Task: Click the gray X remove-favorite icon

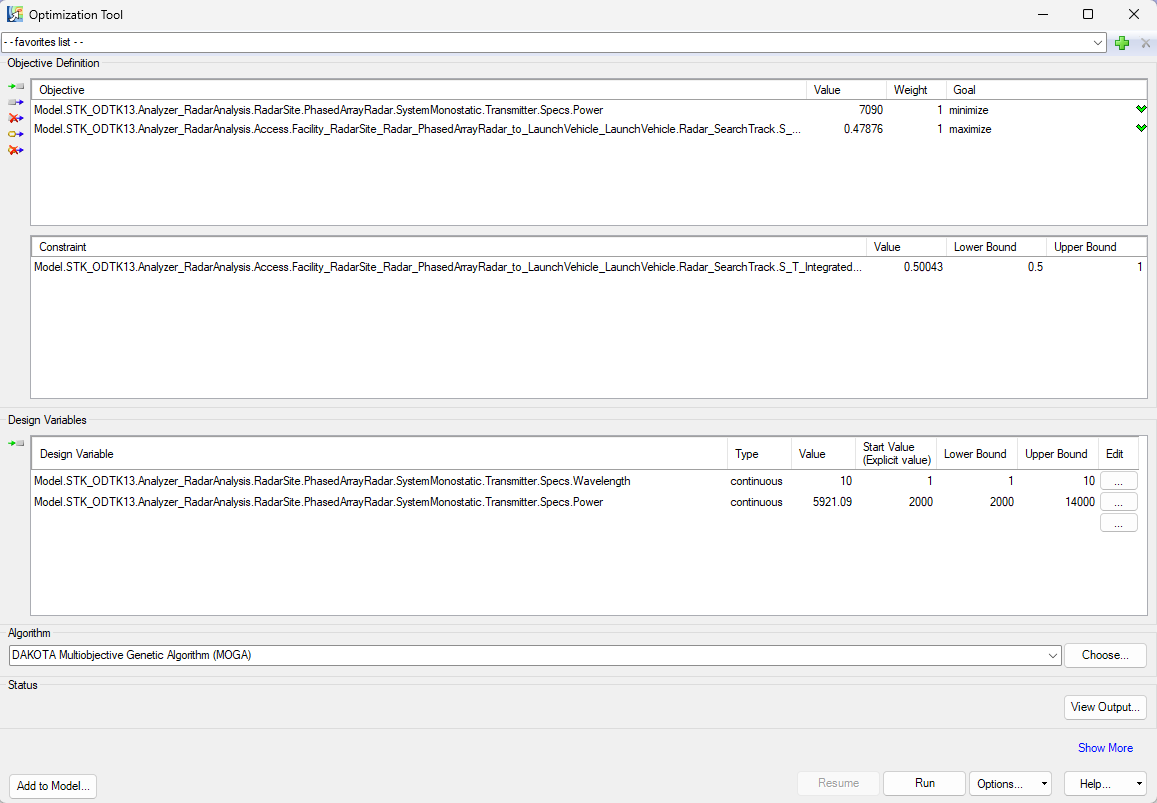Action: (1146, 43)
